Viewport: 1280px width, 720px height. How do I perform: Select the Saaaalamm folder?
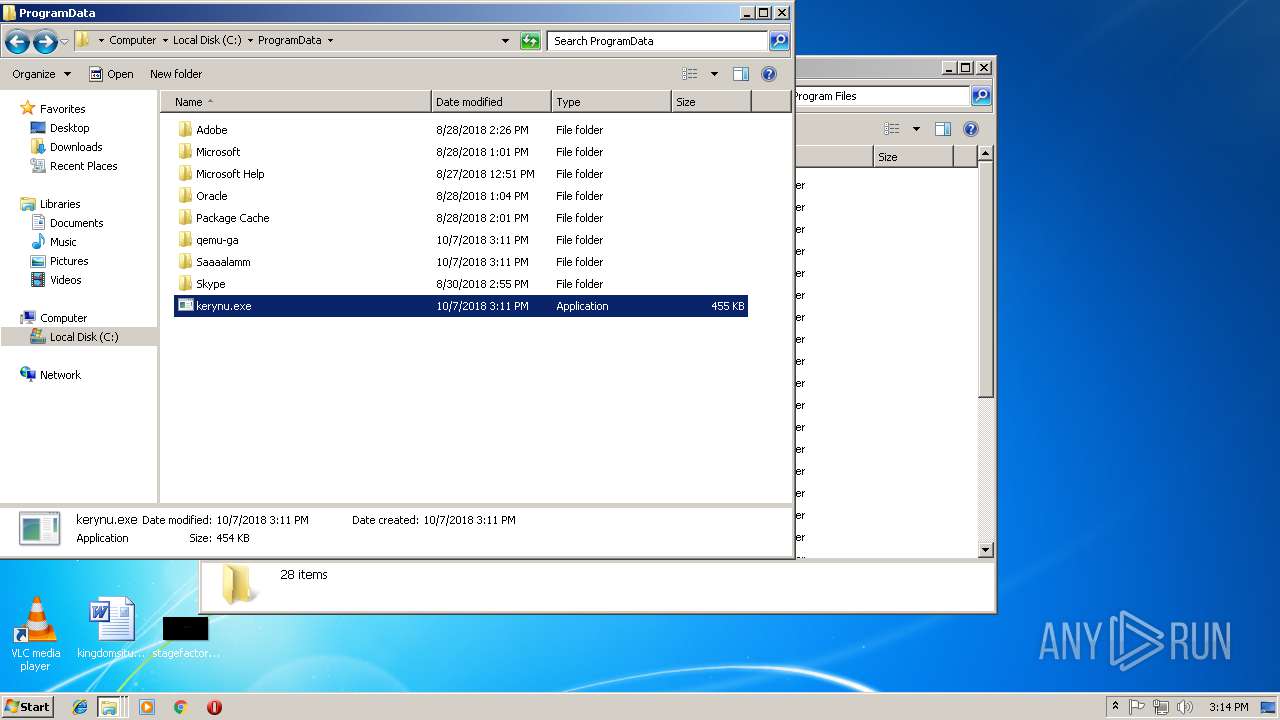pyautogui.click(x=461, y=262)
